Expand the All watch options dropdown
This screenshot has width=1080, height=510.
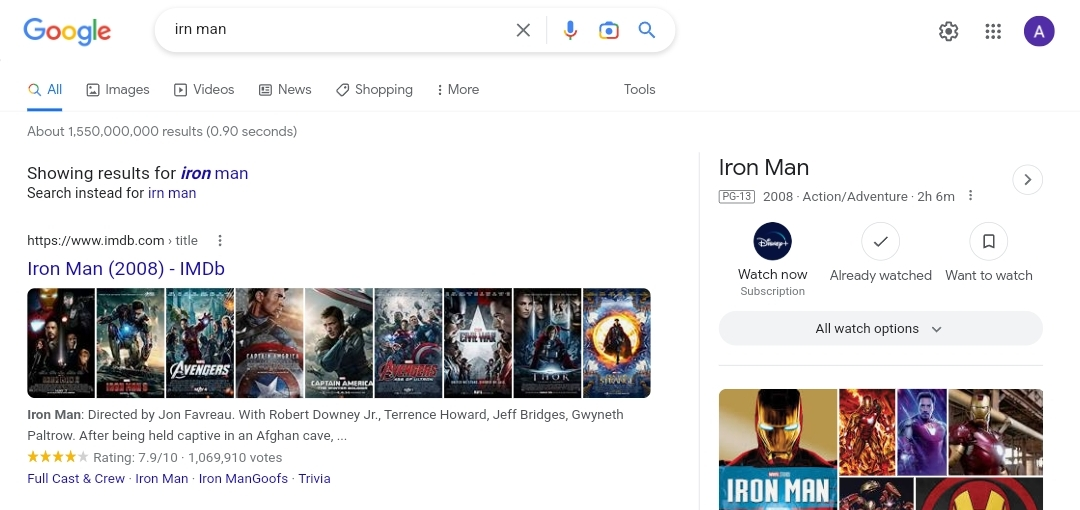[x=880, y=329]
